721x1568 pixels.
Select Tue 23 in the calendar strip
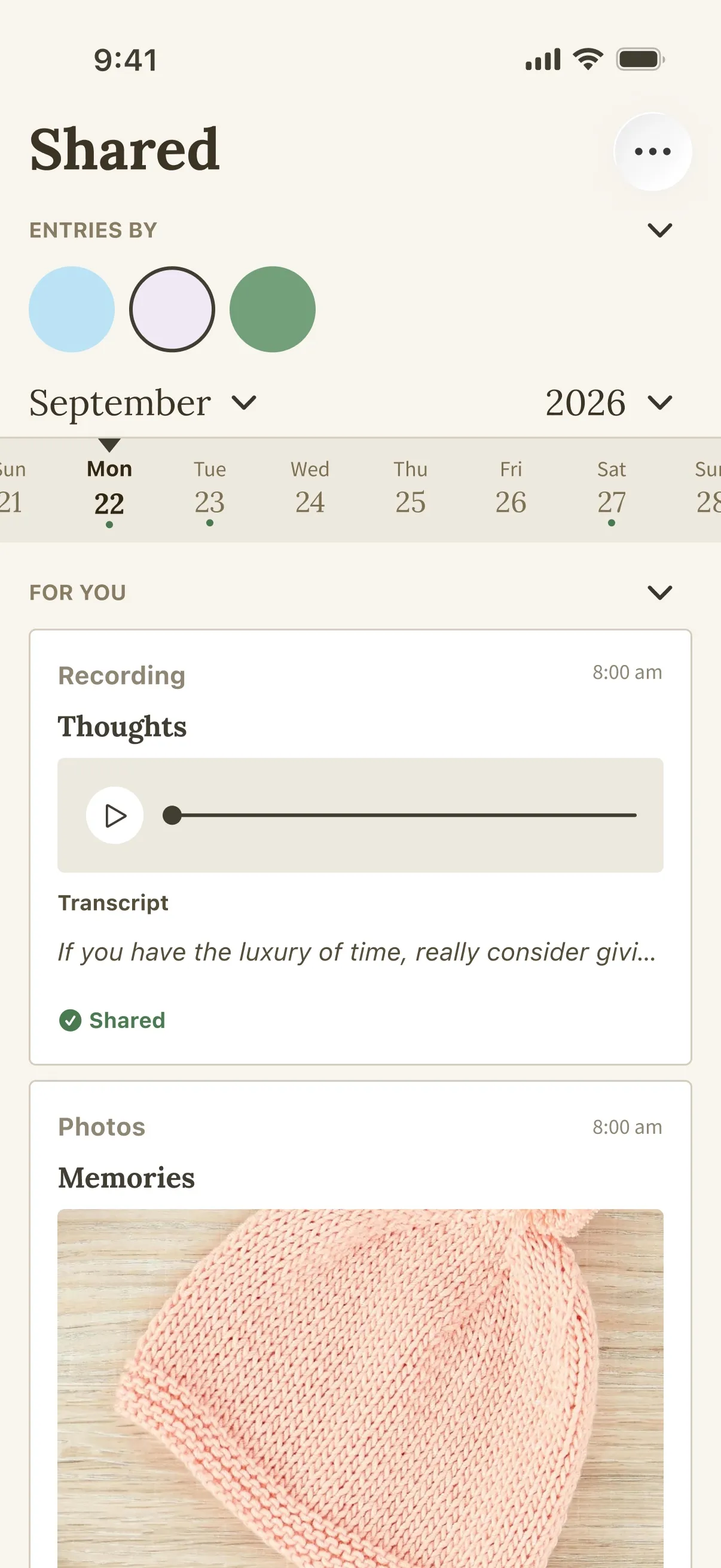[210, 490]
